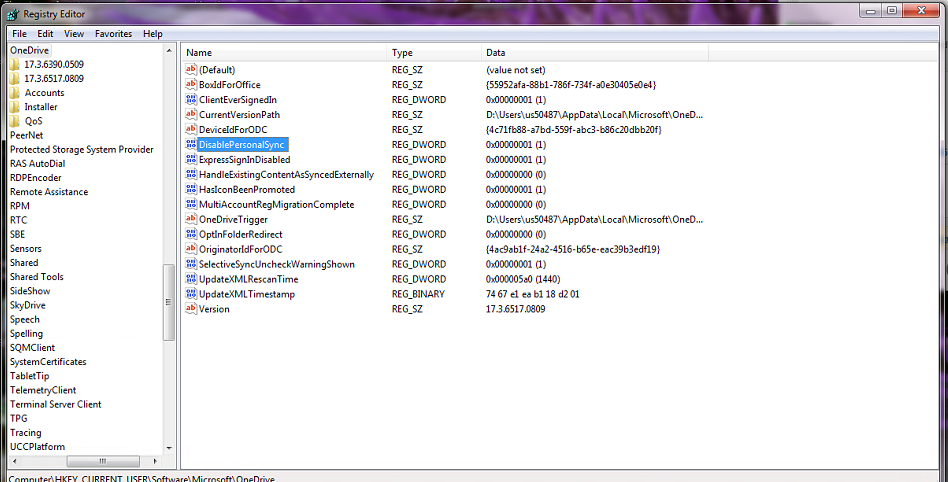Open the Edit menu
Screen dimensions: 948x482
click(45, 34)
